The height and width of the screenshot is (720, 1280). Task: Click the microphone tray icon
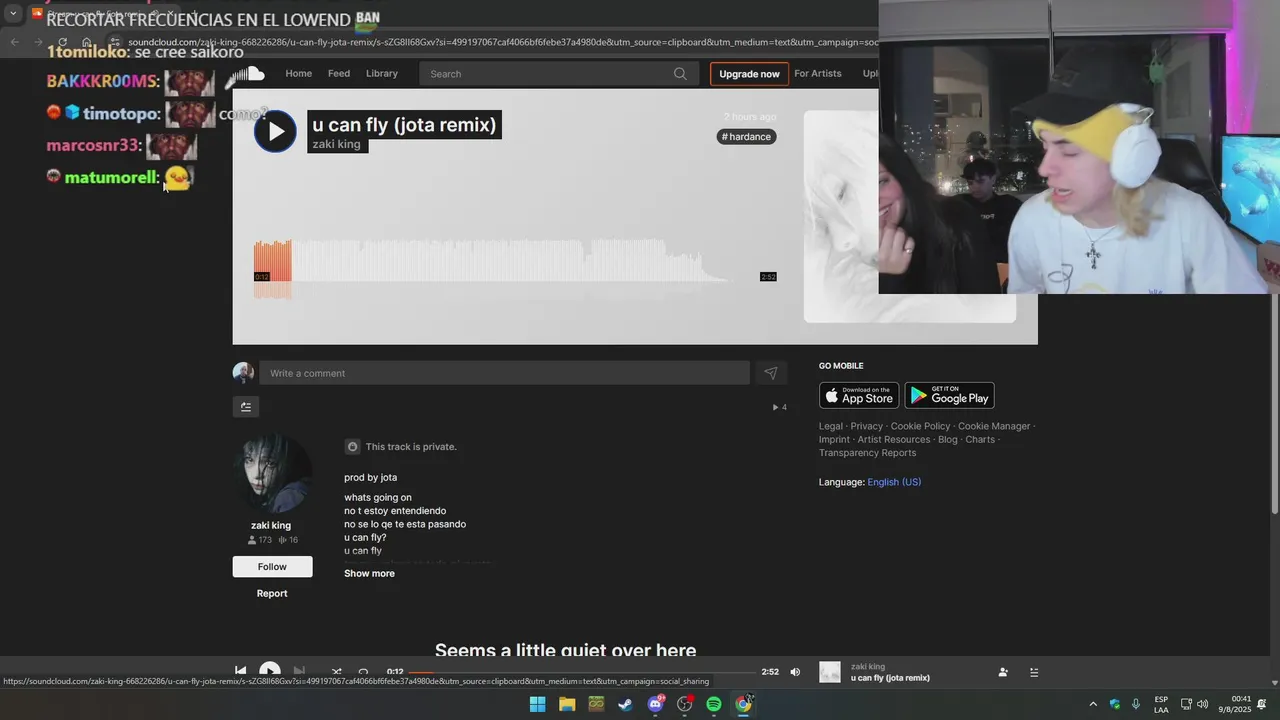(1136, 704)
